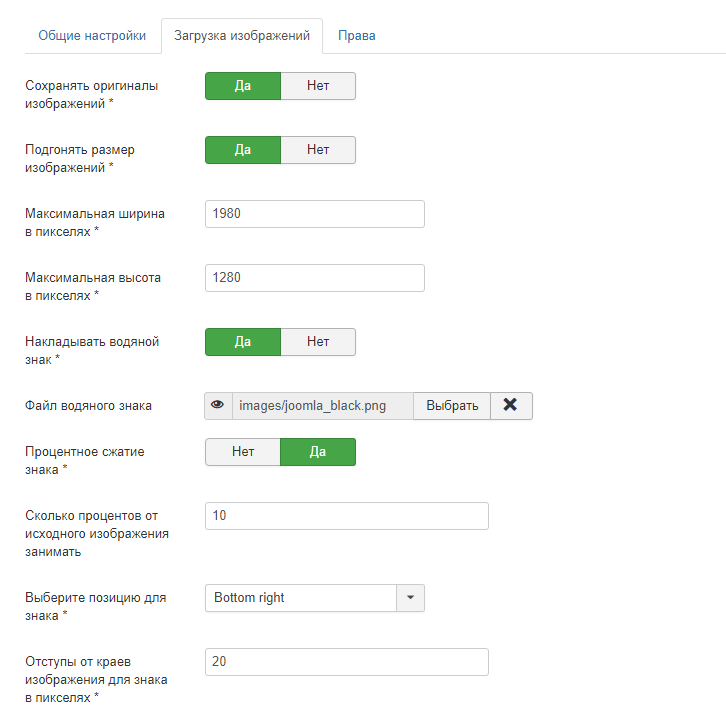The image size is (726, 719).
Task: Click the images/joomla_black.png path field
Action: [x=323, y=406]
